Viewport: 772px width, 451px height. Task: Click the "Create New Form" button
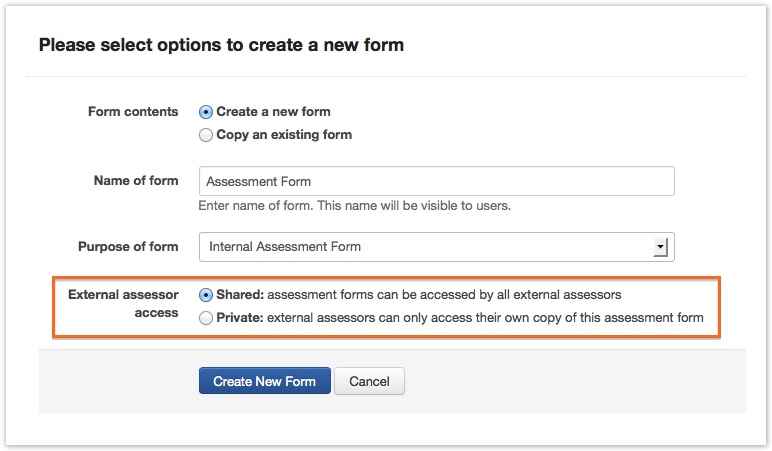click(264, 381)
